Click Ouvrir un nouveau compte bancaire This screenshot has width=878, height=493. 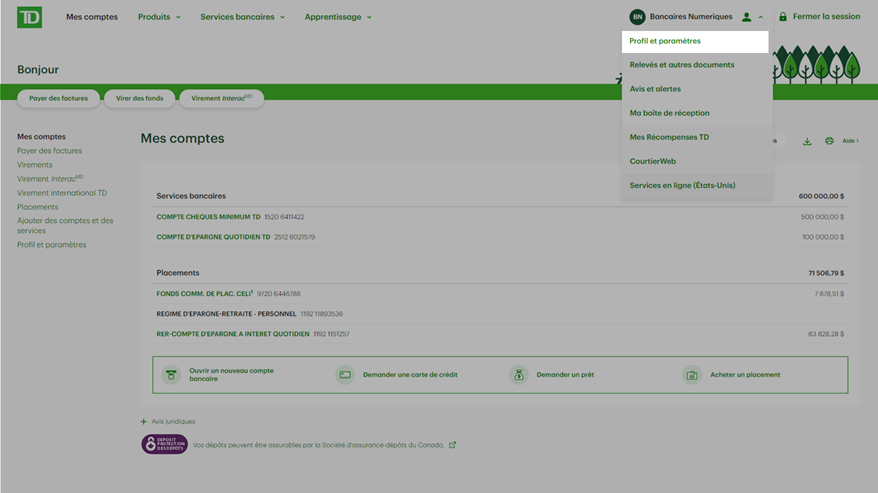(231, 375)
